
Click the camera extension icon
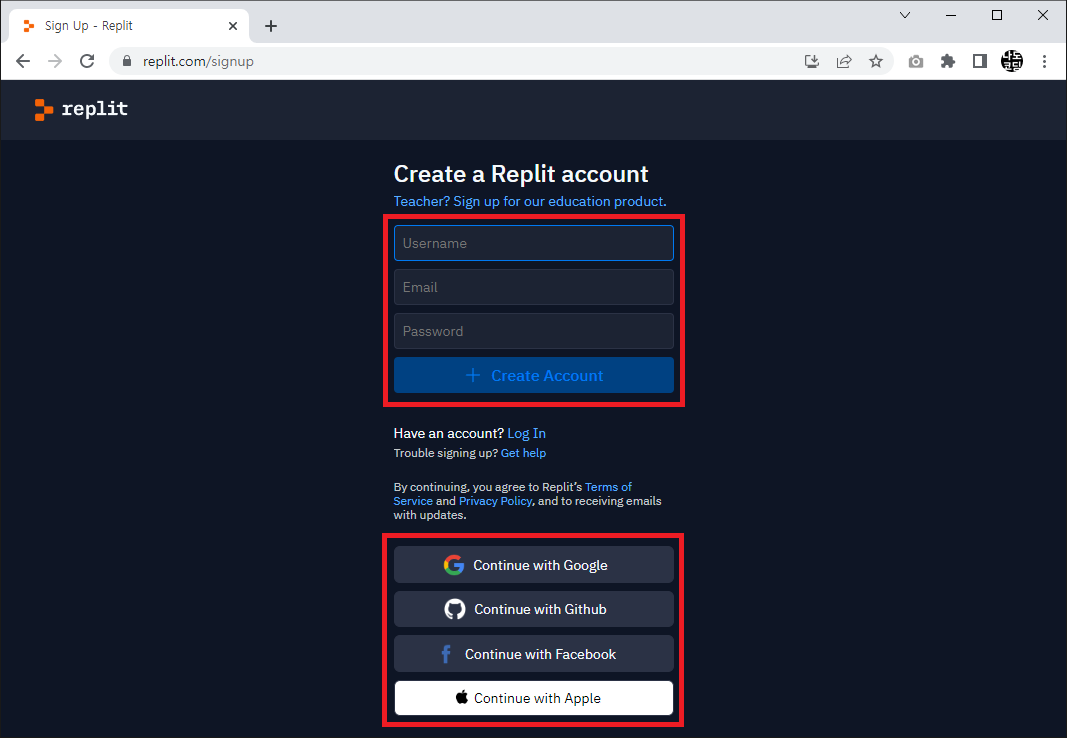pos(916,62)
